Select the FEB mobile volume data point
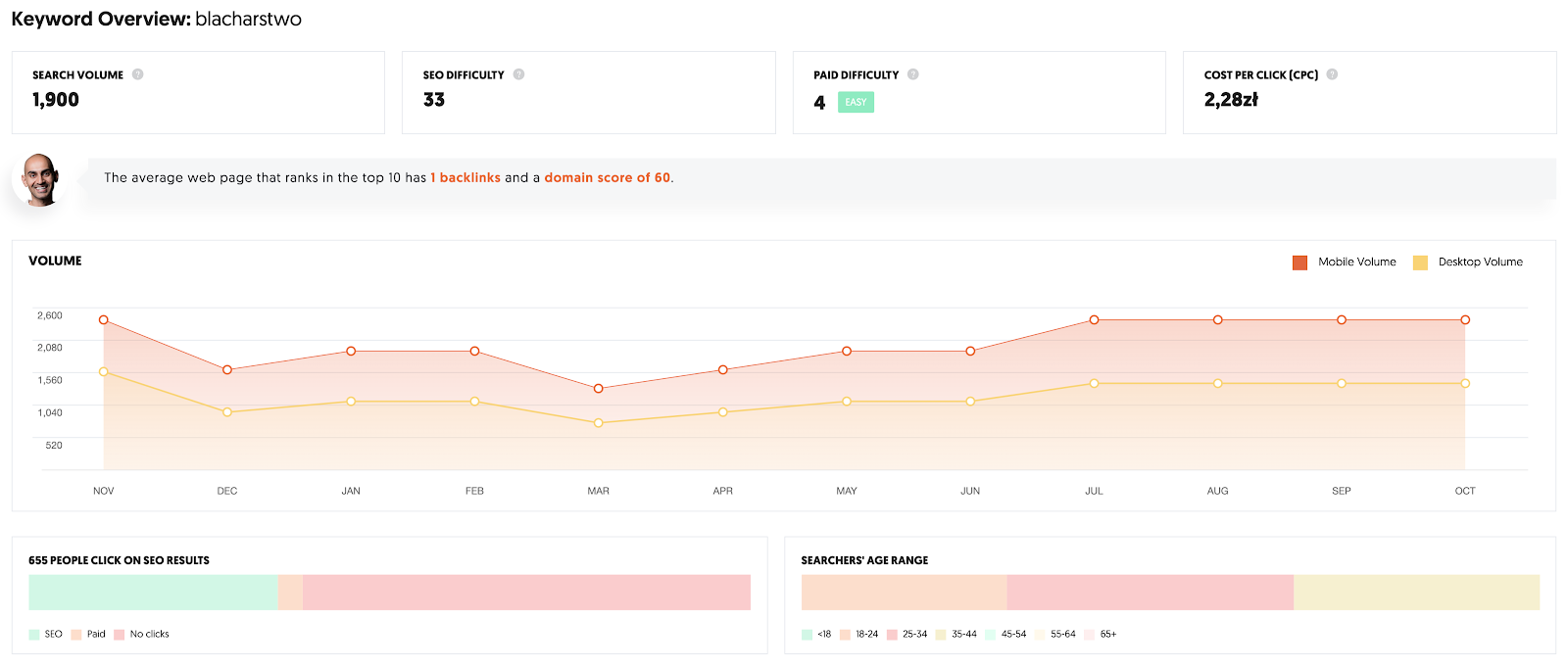Image resolution: width=1568 pixels, height=669 pixels. pyautogui.click(x=474, y=351)
